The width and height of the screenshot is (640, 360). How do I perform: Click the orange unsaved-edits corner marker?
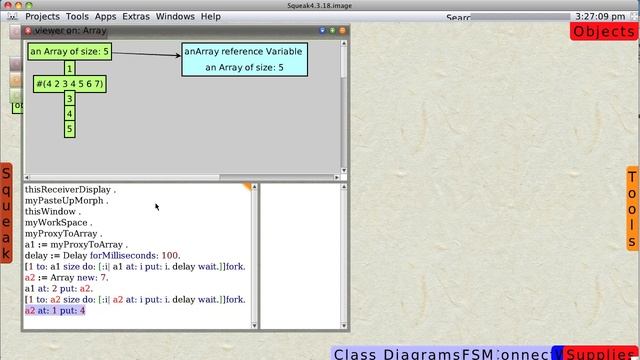click(247, 187)
